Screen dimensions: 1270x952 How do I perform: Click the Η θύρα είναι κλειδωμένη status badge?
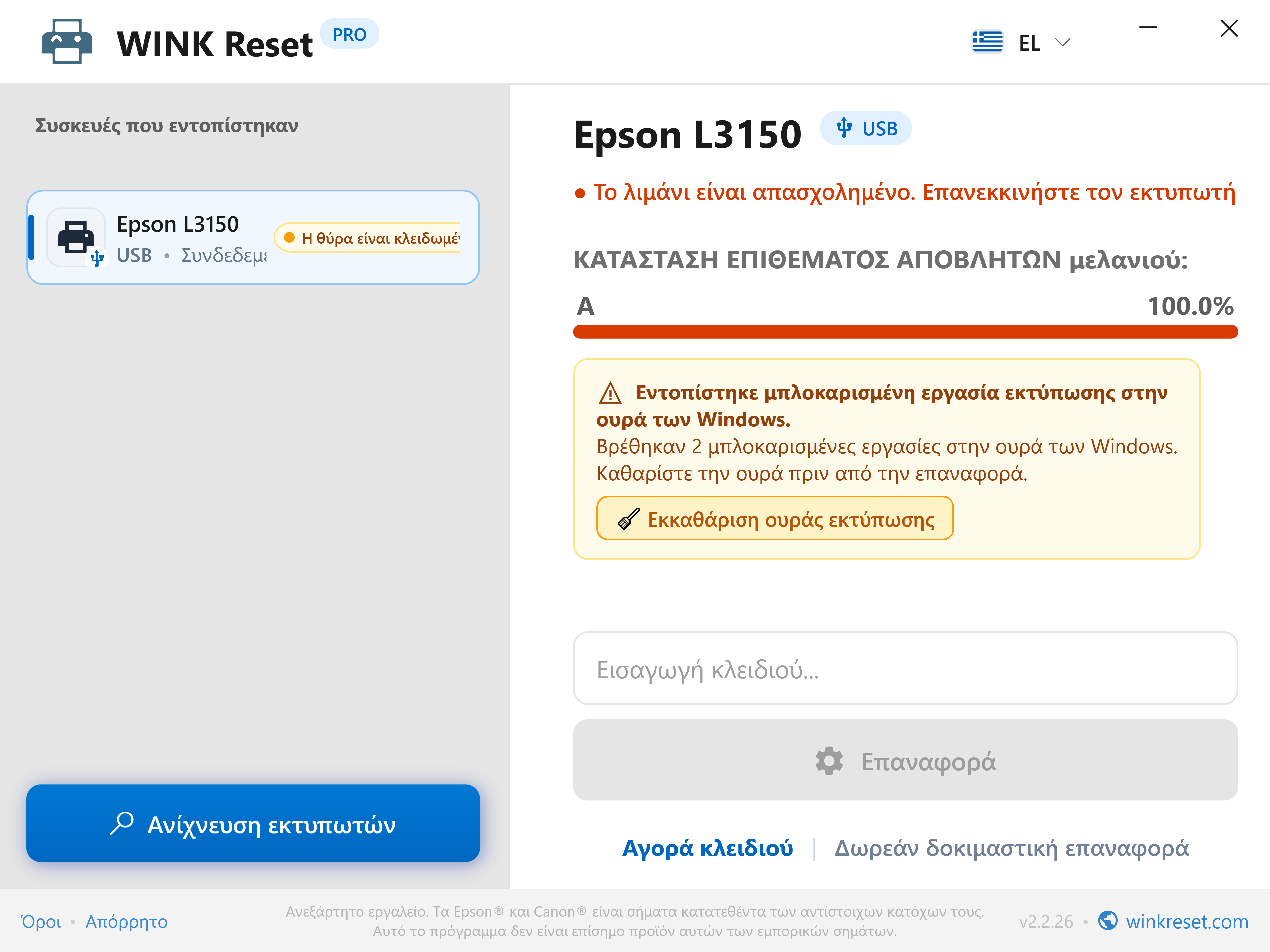368,238
